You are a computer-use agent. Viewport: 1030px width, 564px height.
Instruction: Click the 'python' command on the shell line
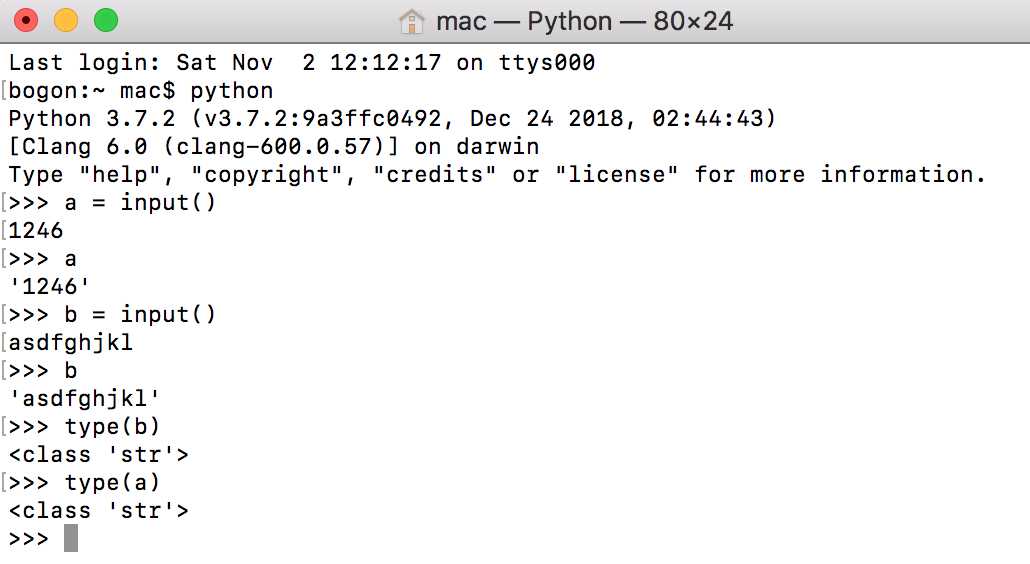pos(232,91)
